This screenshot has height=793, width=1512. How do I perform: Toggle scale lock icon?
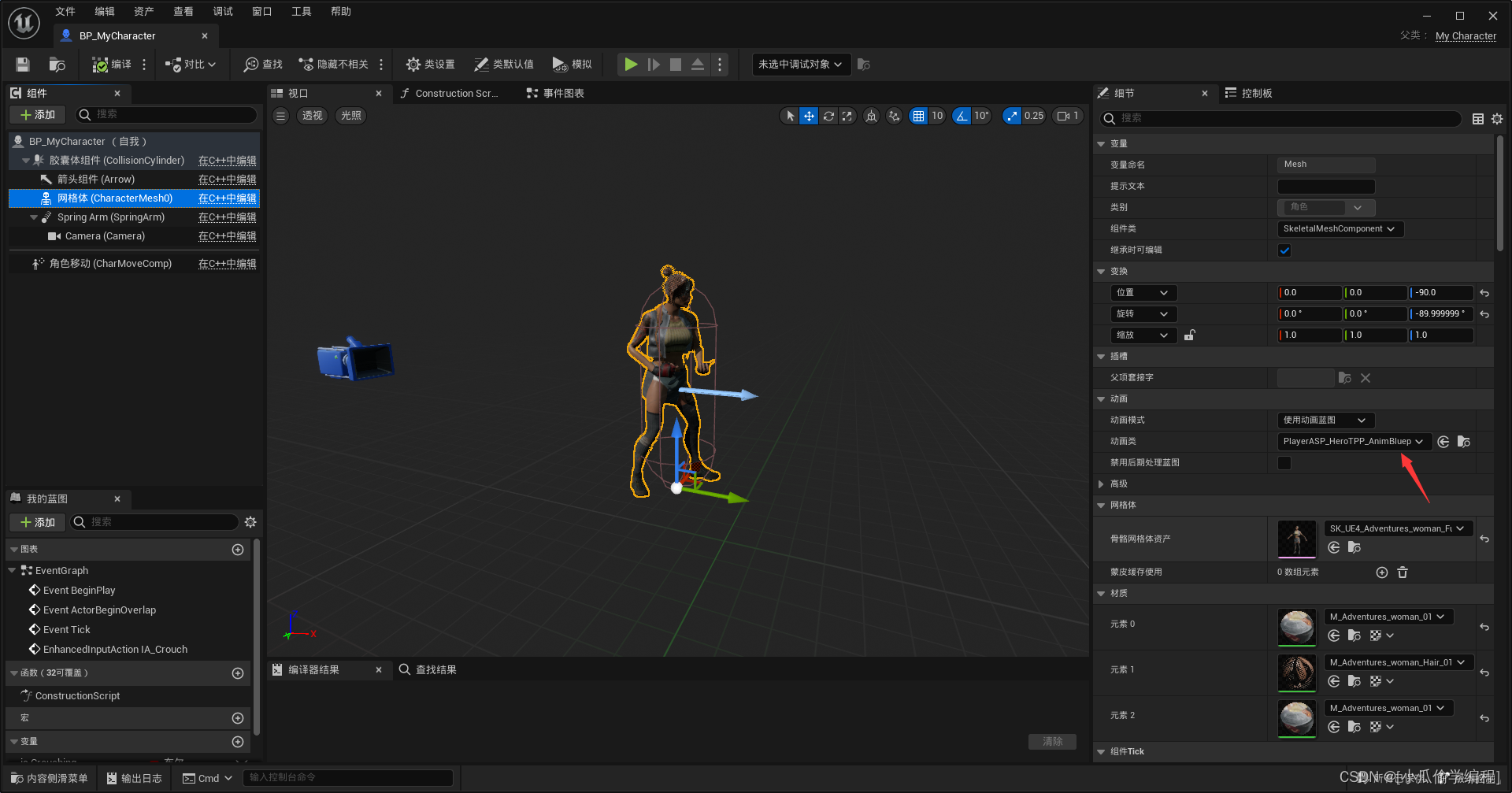point(1189,335)
